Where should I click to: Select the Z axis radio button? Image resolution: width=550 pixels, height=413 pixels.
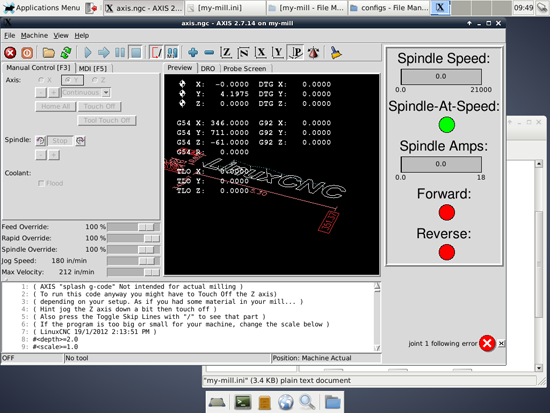99,80
